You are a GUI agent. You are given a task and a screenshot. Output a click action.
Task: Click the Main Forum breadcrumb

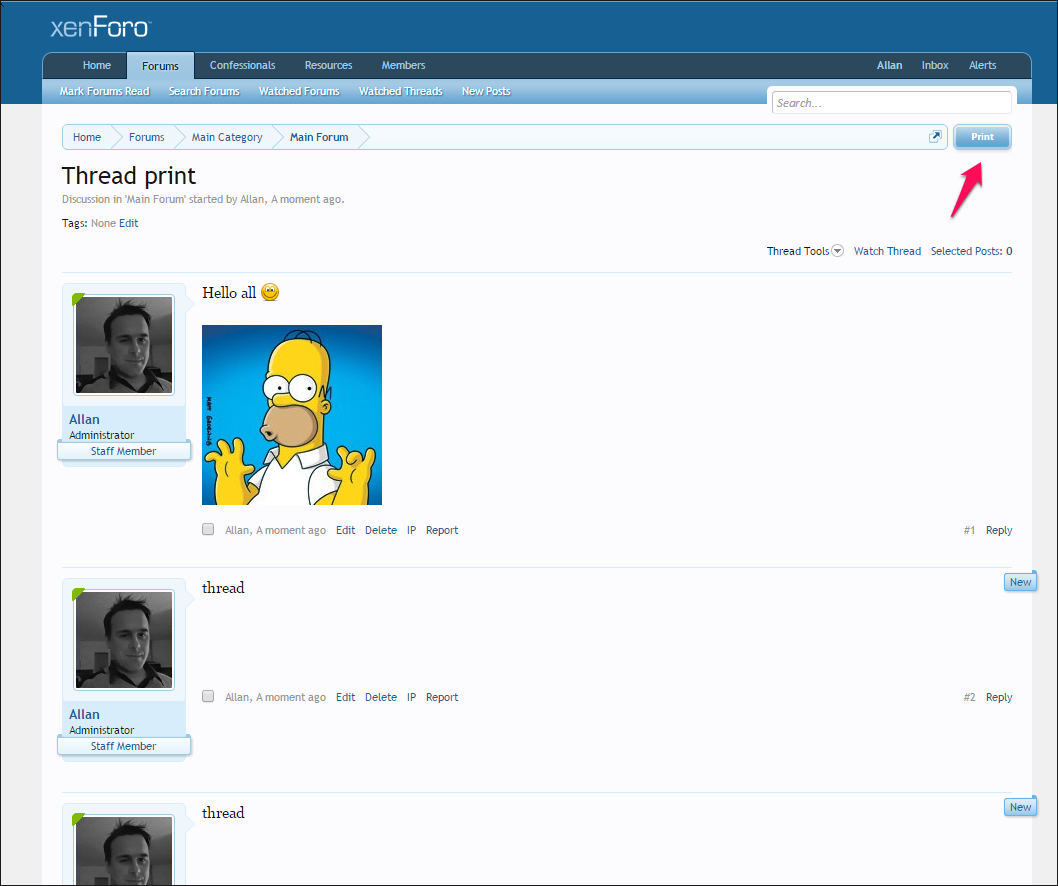pos(319,137)
